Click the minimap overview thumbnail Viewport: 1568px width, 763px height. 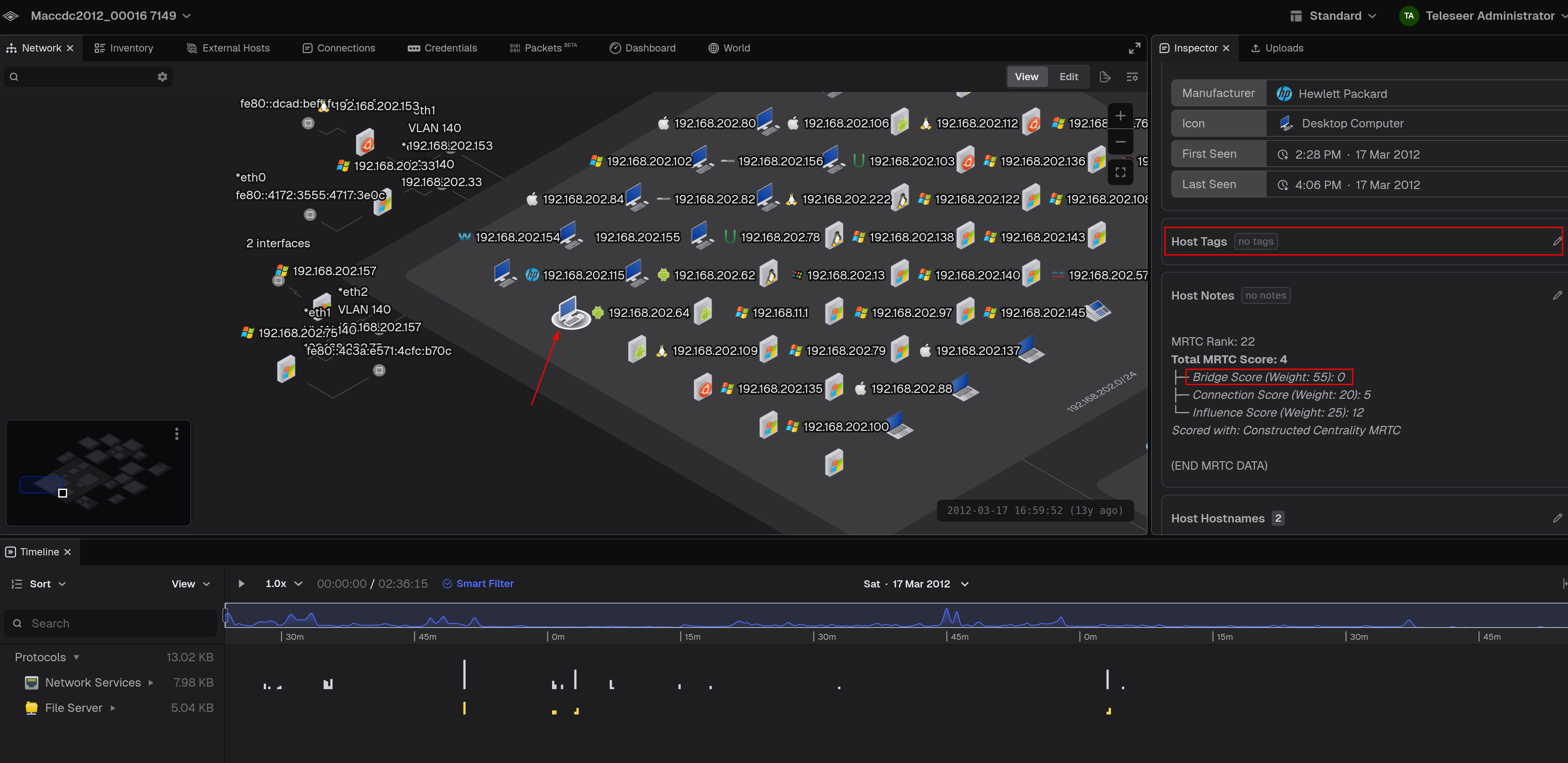tap(98, 473)
